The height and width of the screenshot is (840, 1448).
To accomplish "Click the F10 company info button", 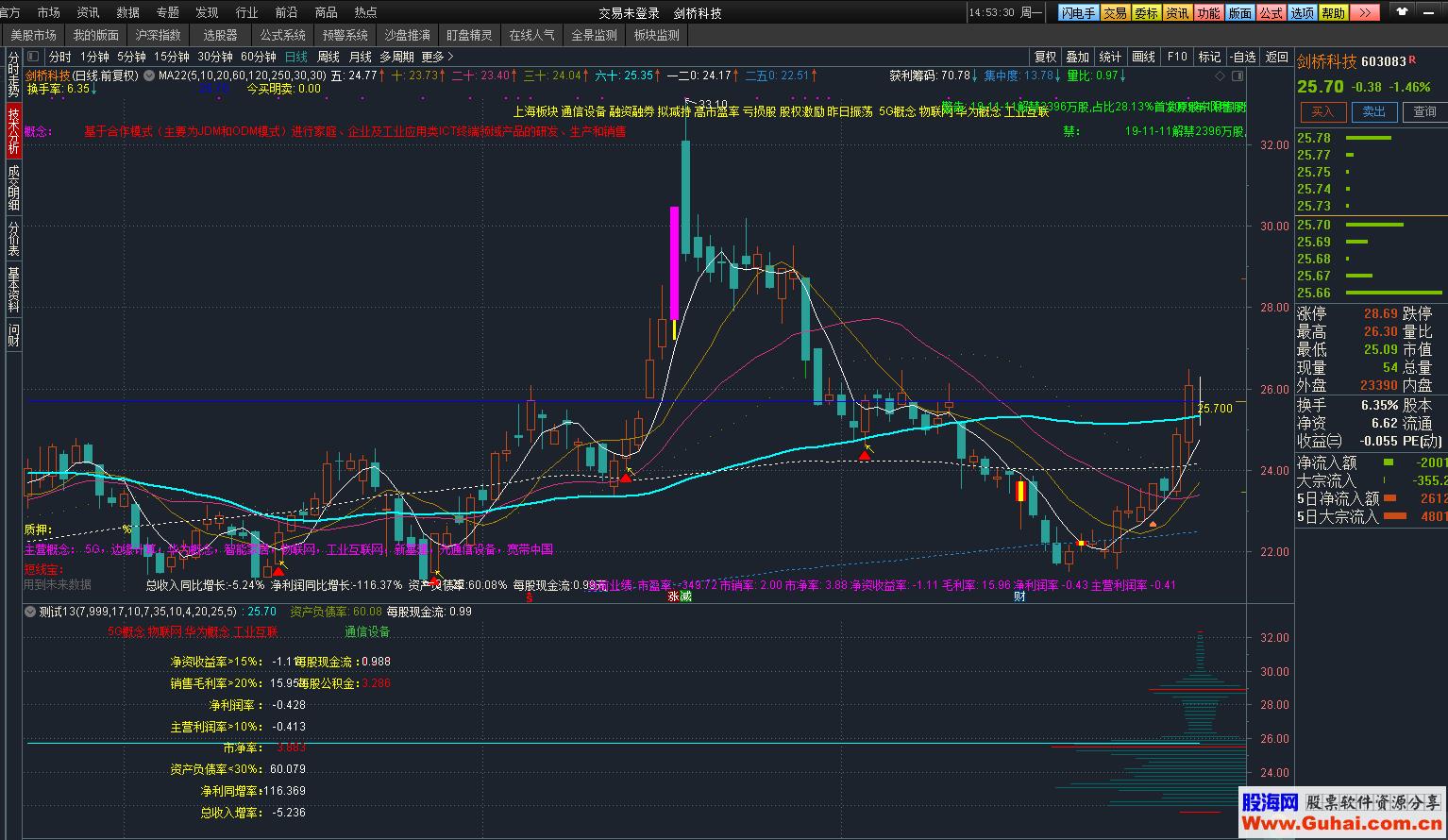I will 1177,57.
